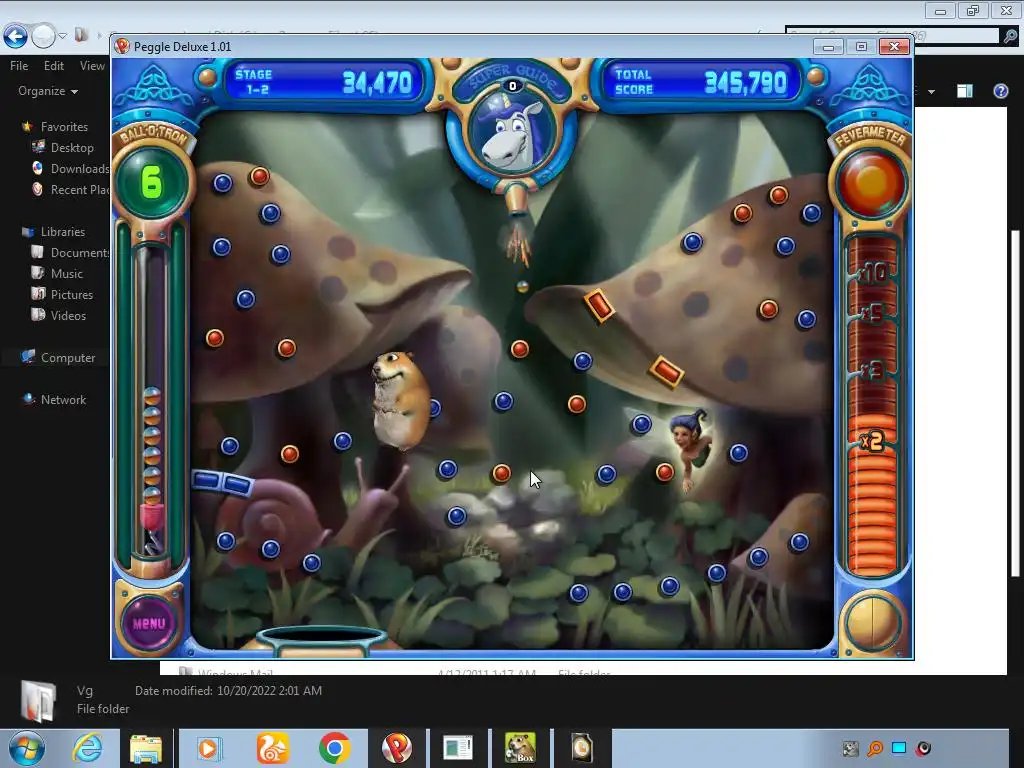Viewport: 1024px width, 768px height.
Task: Click the folder icon in the Explorer address bar
Action: tap(81, 35)
